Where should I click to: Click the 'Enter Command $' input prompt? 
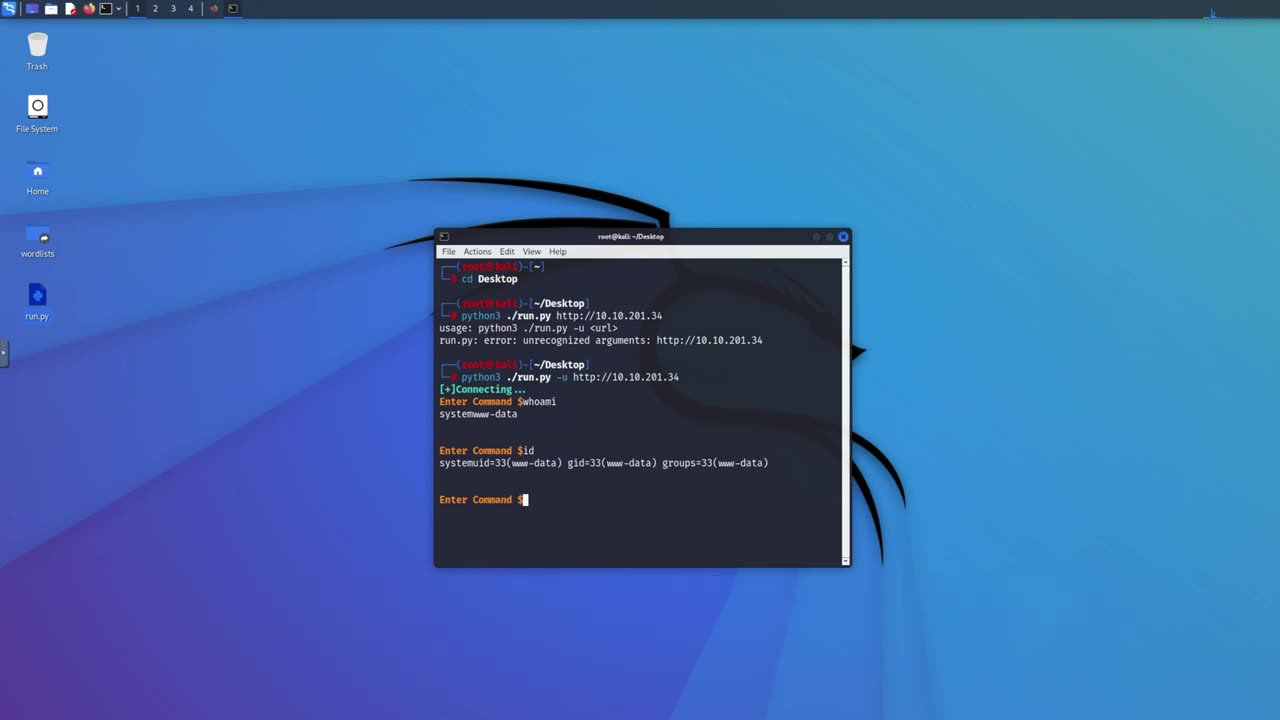[483, 500]
